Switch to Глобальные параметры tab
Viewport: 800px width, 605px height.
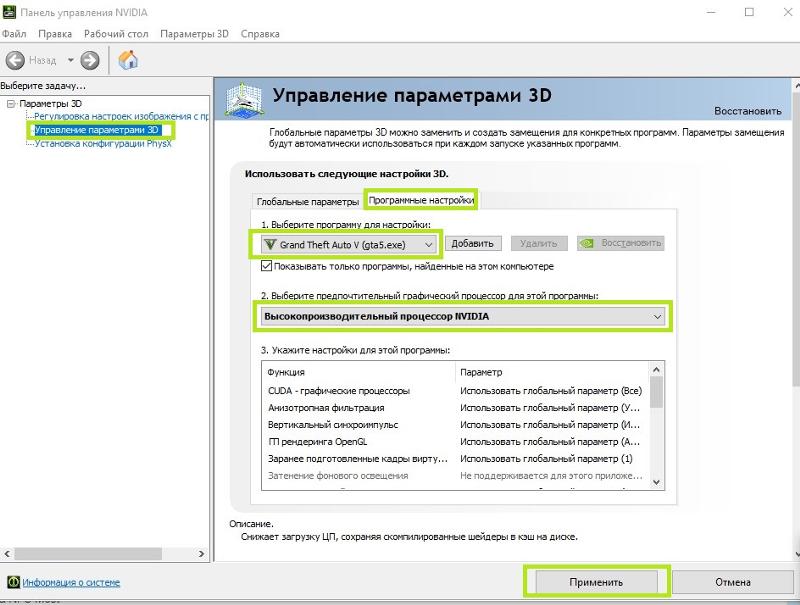308,201
